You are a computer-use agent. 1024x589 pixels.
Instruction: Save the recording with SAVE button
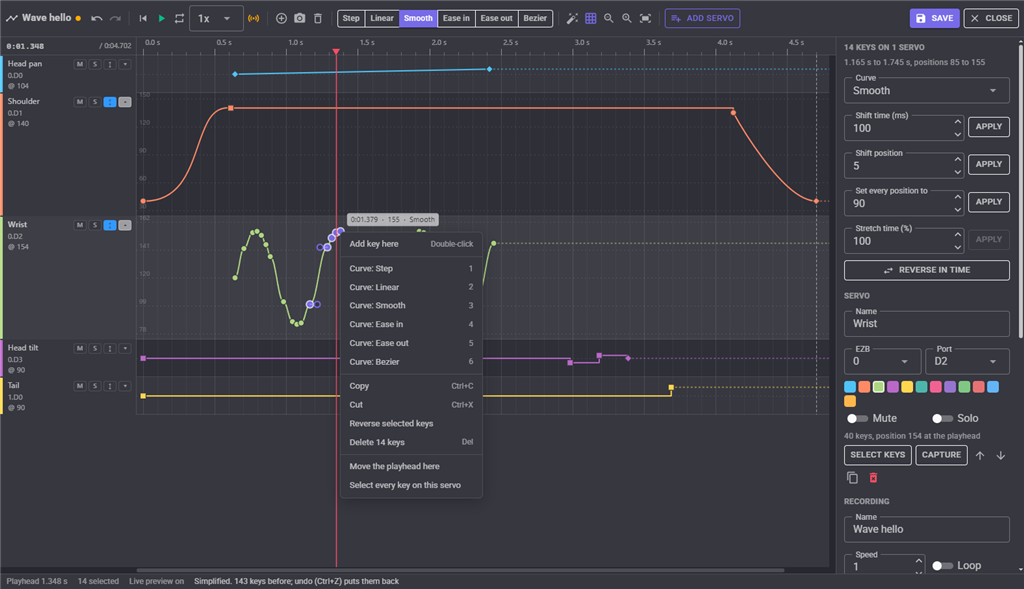click(x=934, y=18)
